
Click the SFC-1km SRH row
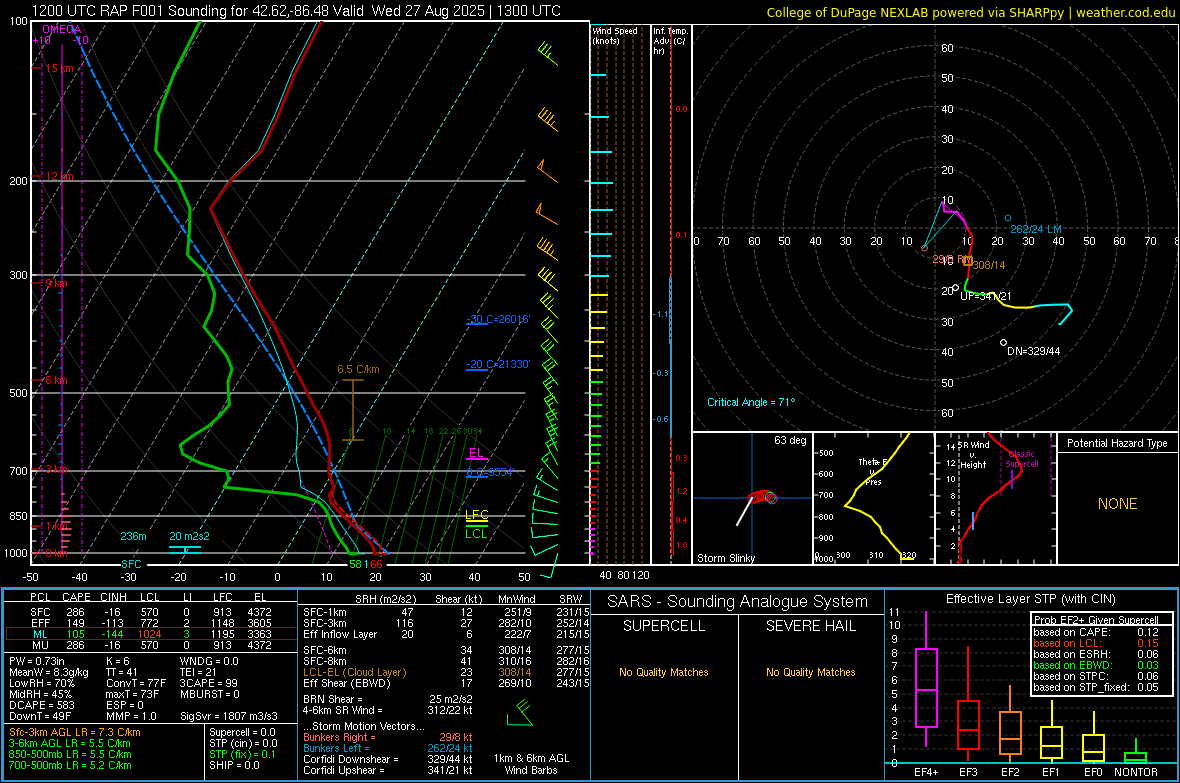click(446, 612)
